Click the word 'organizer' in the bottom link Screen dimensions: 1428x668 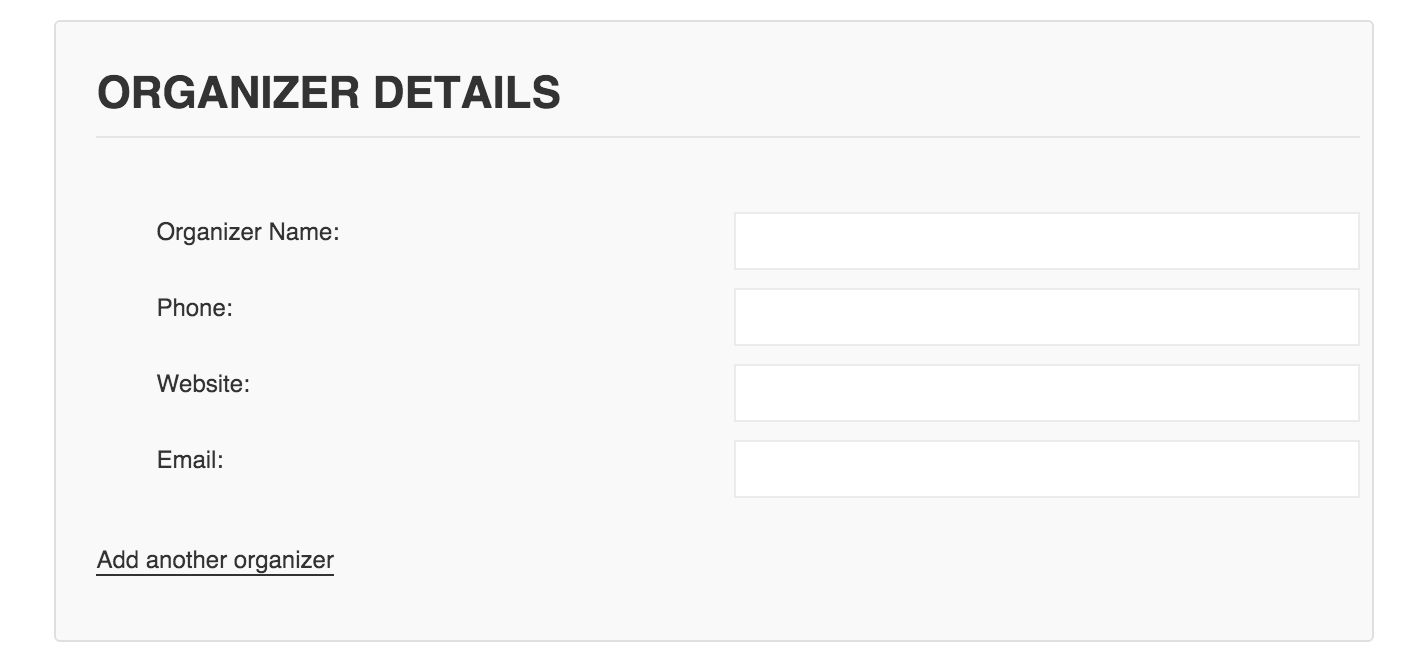point(283,560)
